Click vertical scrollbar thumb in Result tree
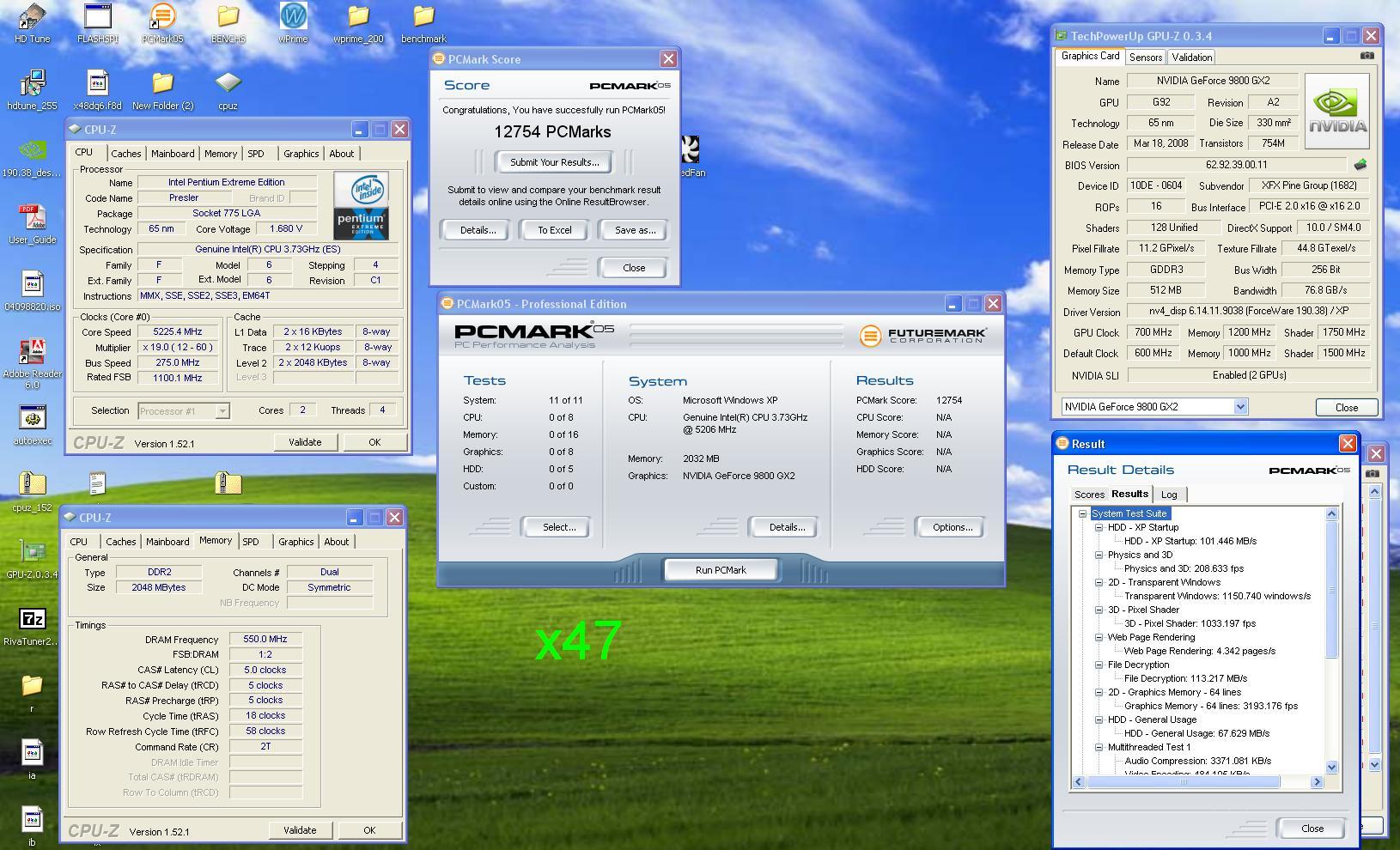This screenshot has height=850, width=1400. 1332,589
